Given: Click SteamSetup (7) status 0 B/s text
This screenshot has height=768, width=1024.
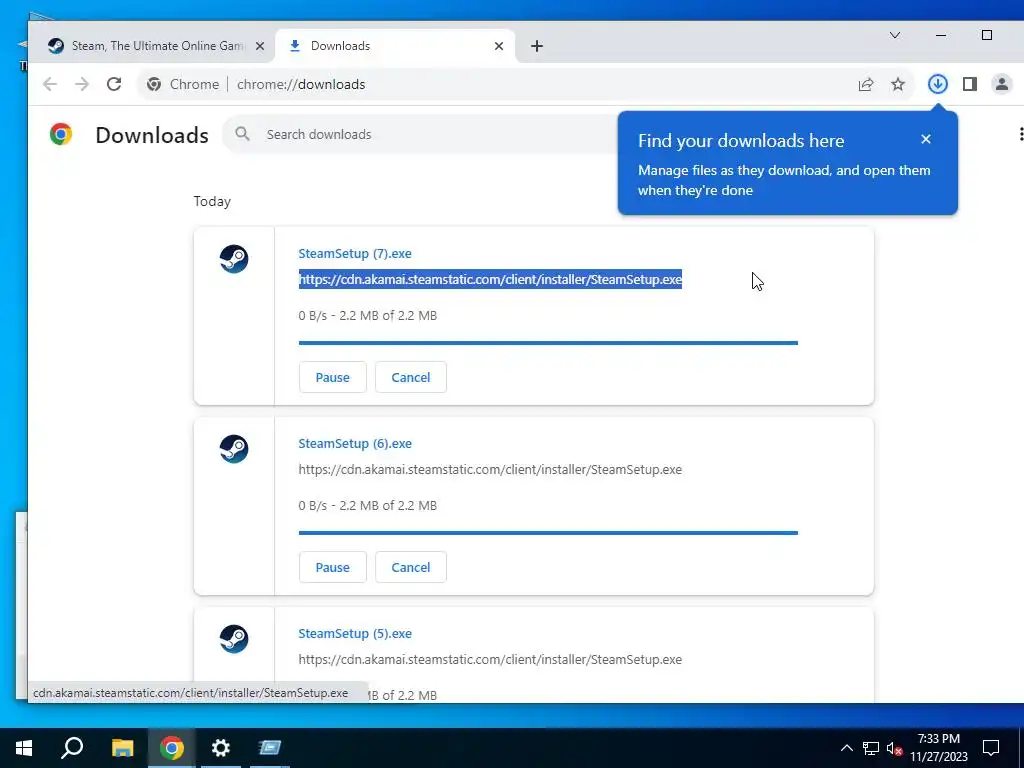Looking at the screenshot, I should 368,315.
